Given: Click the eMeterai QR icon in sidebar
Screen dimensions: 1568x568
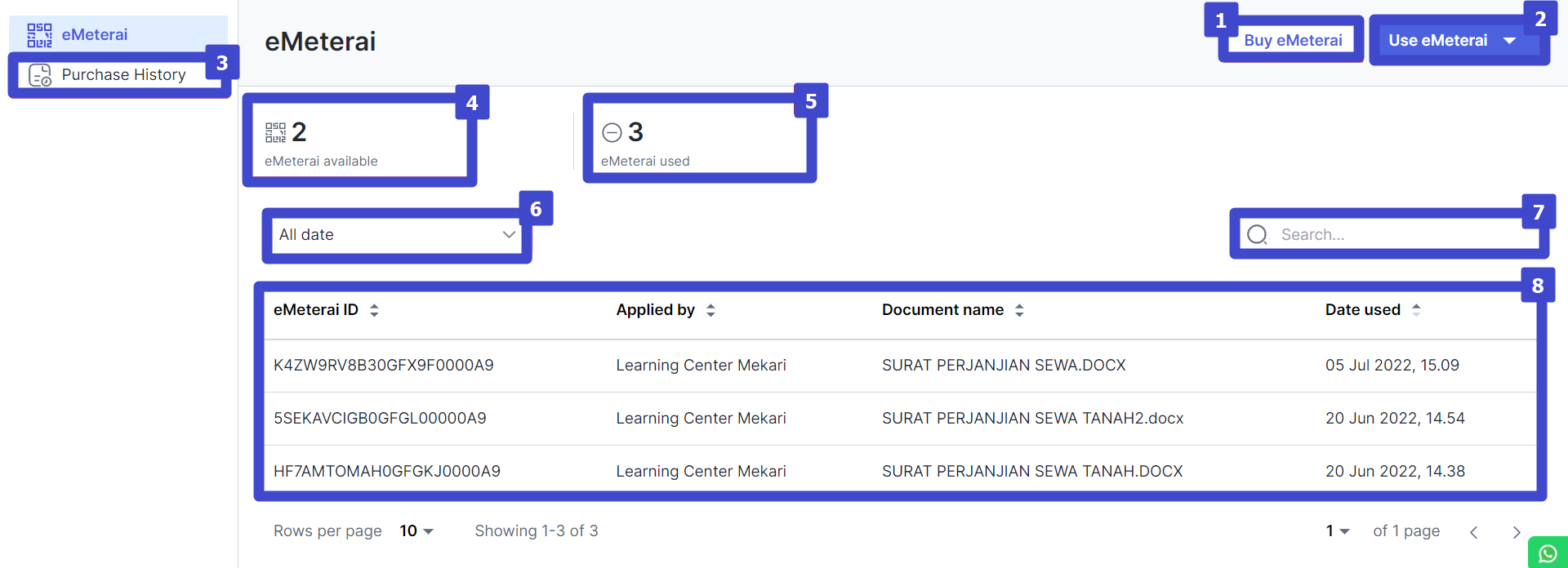Looking at the screenshot, I should click(x=39, y=35).
